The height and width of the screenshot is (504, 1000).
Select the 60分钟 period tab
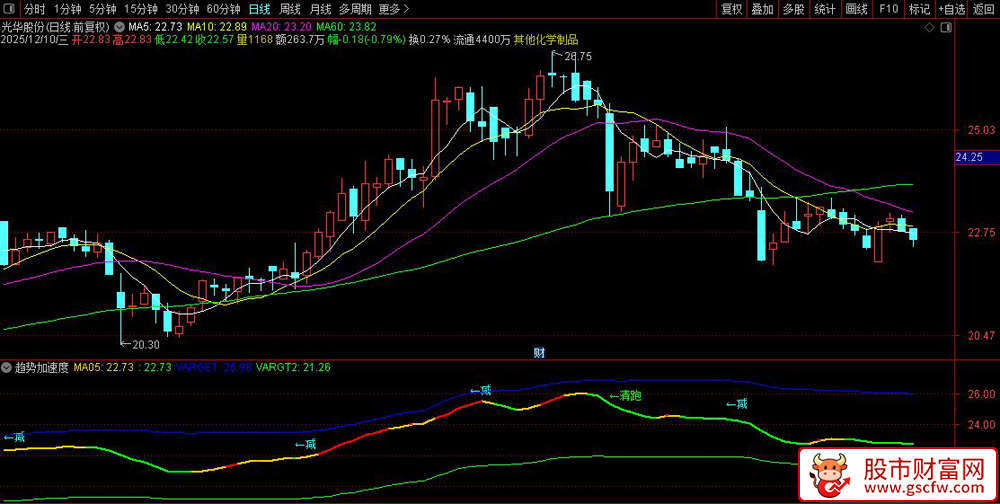223,9
